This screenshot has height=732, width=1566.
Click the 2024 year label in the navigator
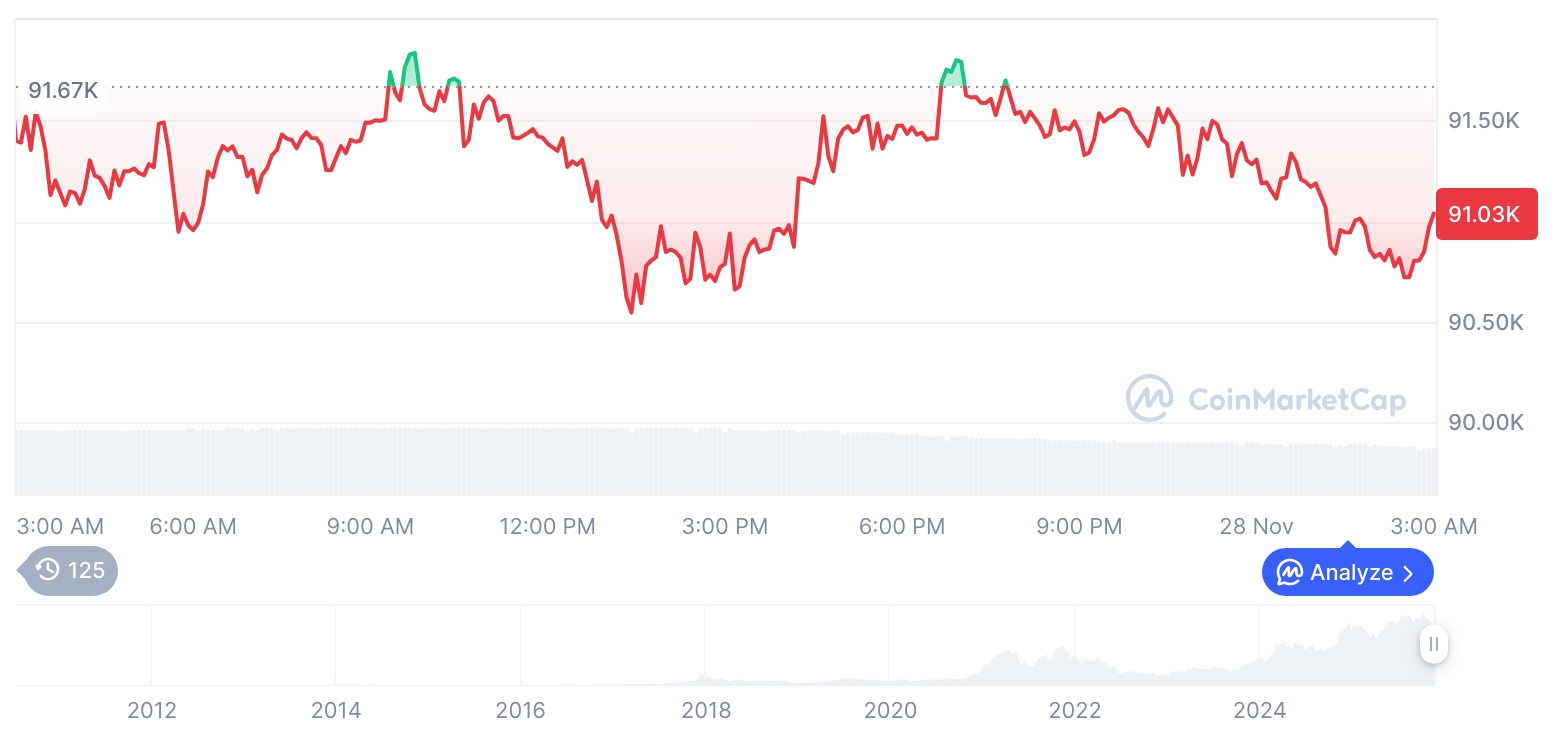pyautogui.click(x=1260, y=711)
